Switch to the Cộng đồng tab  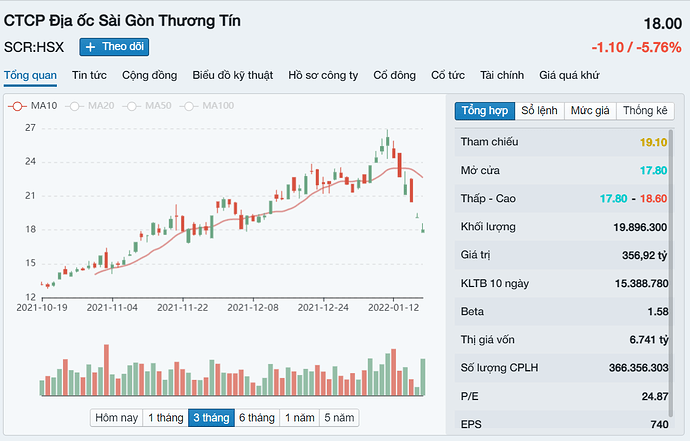coord(149,75)
